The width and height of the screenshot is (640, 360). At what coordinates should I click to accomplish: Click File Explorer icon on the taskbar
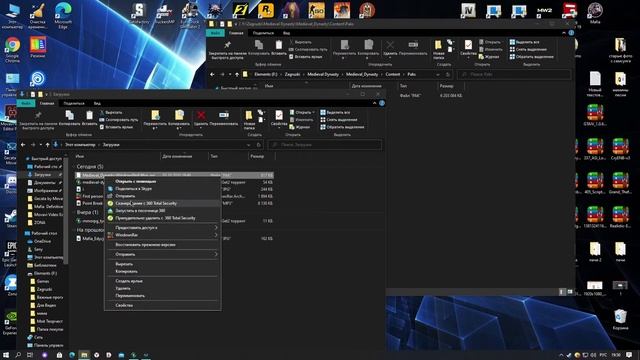[x=84, y=355]
